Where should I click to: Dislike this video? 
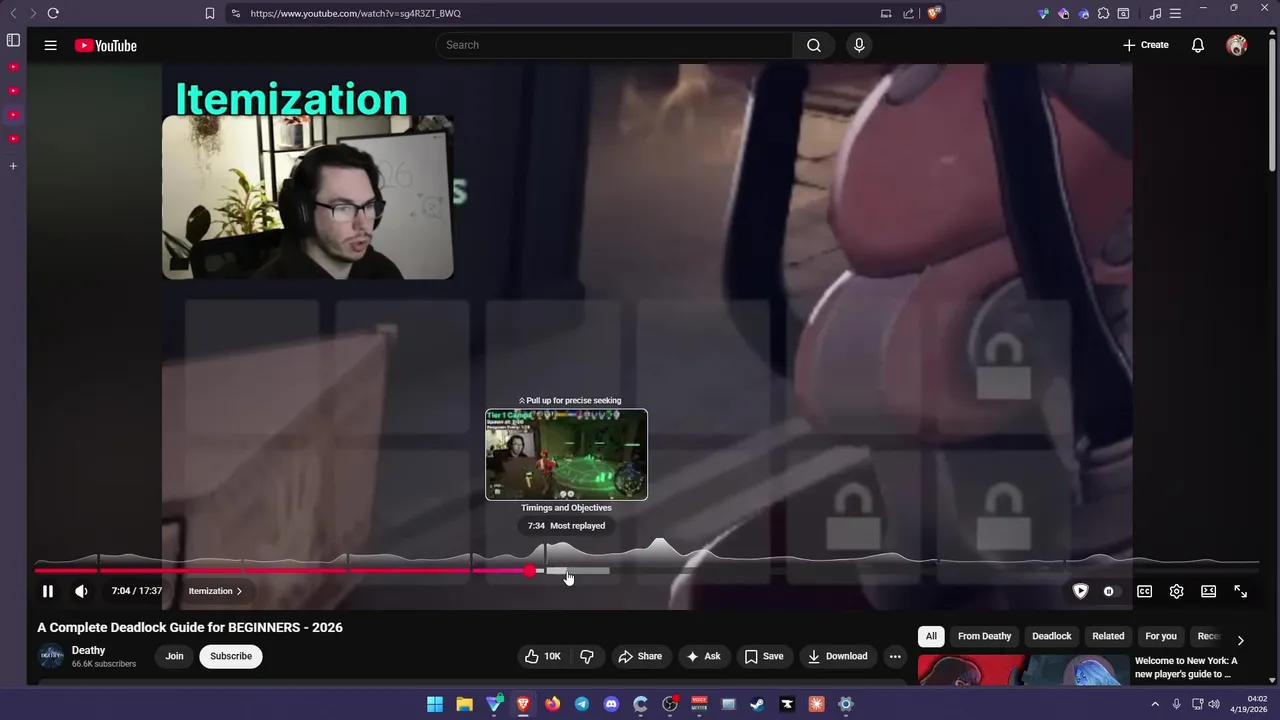(x=587, y=656)
